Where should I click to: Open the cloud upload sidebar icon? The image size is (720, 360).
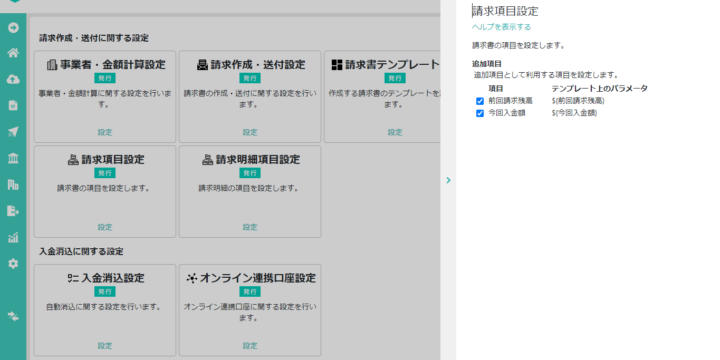click(13, 79)
